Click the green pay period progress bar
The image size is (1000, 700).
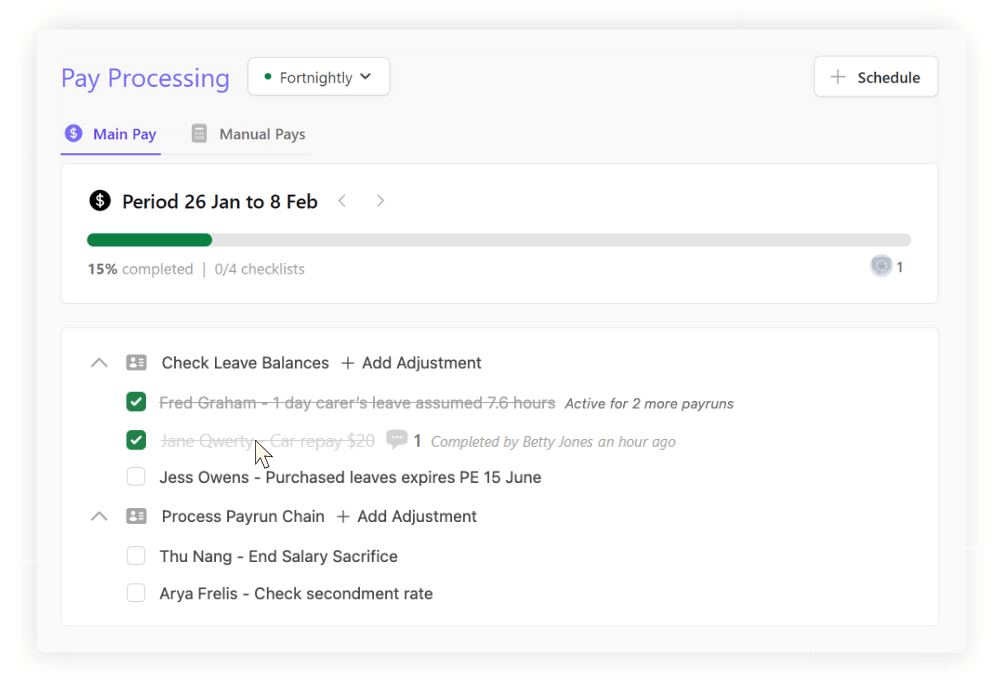(150, 240)
